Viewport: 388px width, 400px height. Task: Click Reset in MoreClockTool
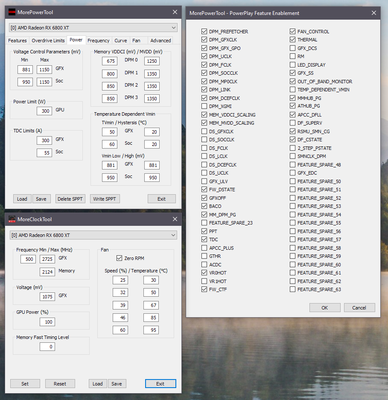click(x=60, y=384)
